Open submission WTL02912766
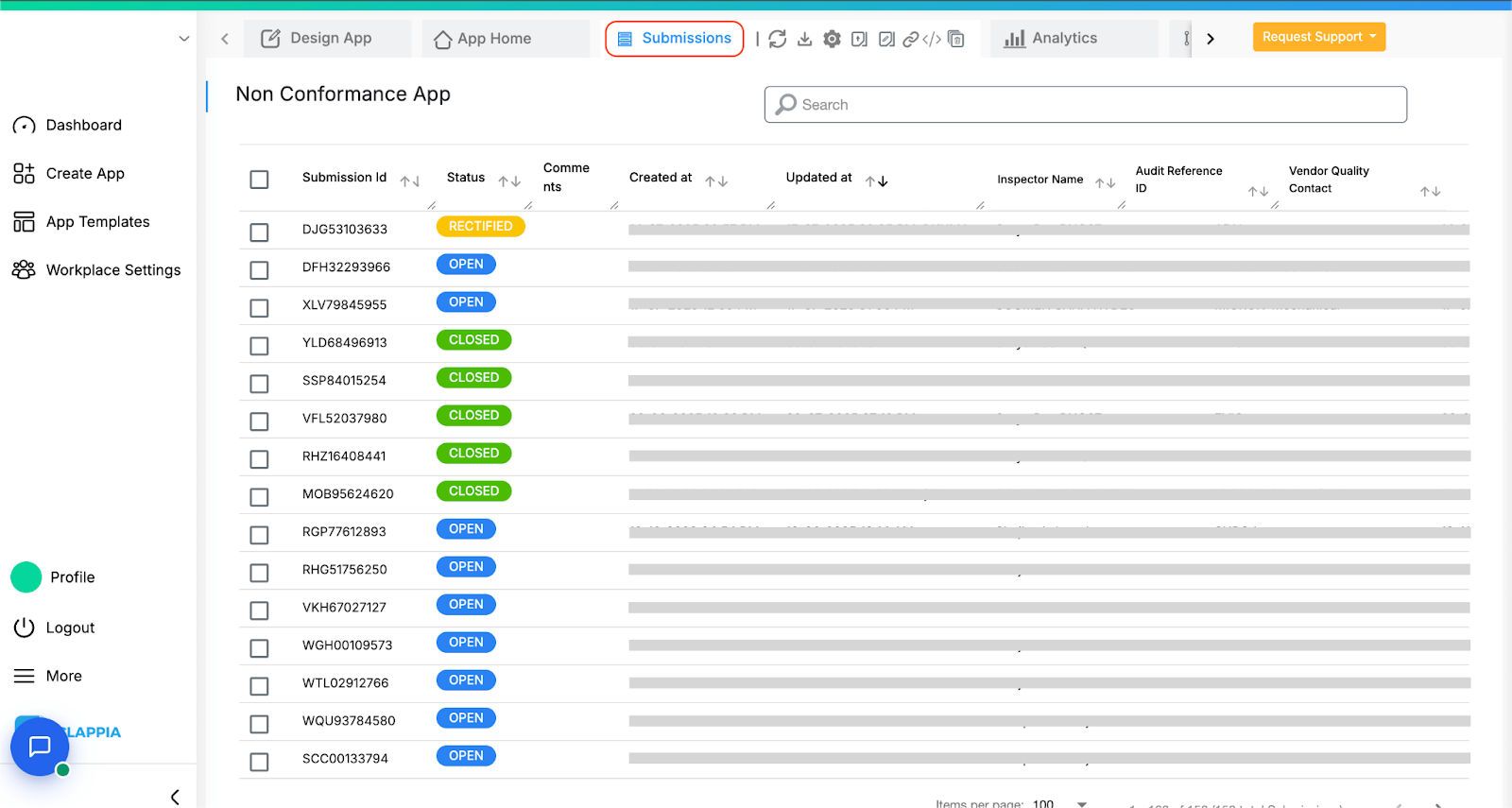Image resolution: width=1512 pixels, height=808 pixels. pyautogui.click(x=345, y=682)
